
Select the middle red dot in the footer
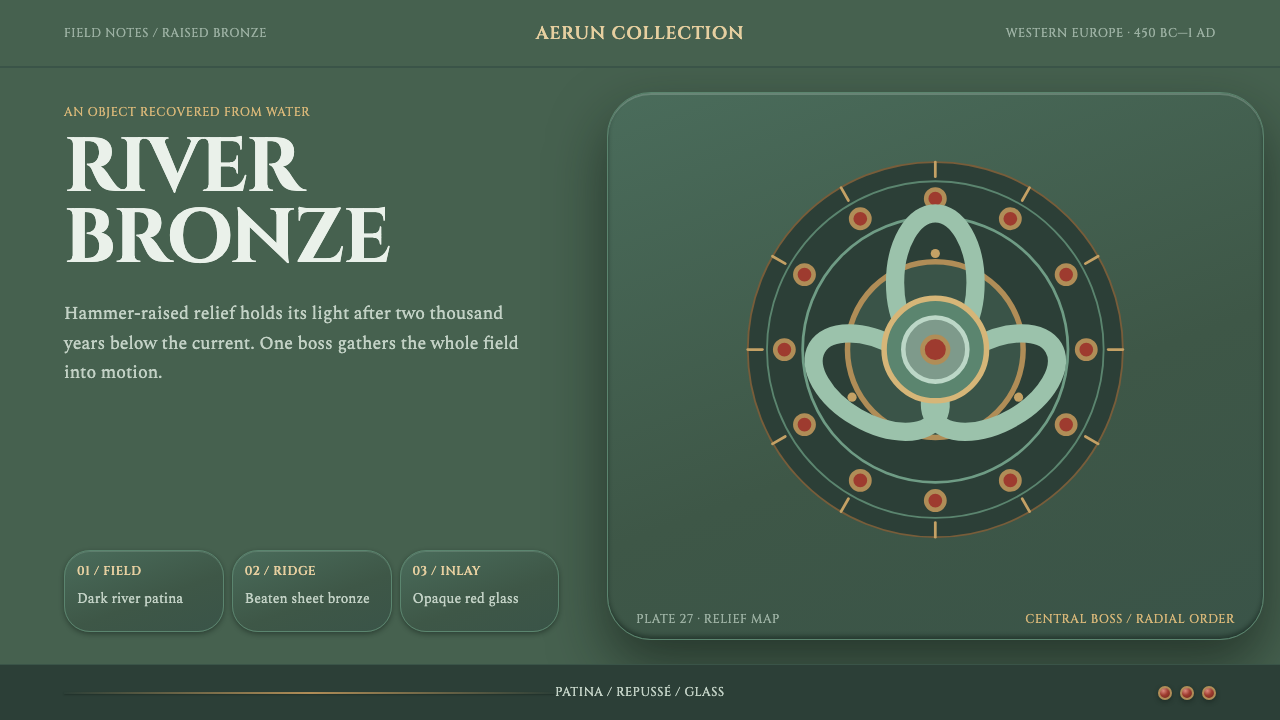click(1187, 693)
